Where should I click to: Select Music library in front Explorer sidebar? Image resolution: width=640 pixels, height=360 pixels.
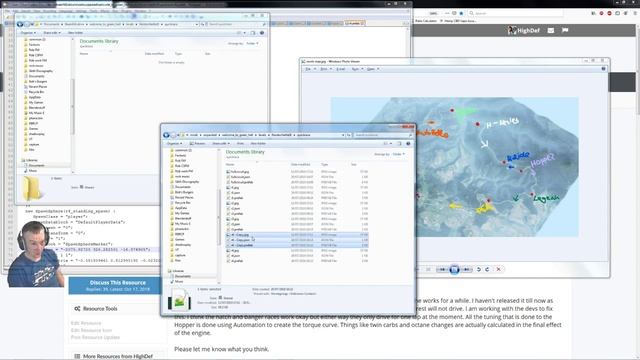(x=179, y=282)
